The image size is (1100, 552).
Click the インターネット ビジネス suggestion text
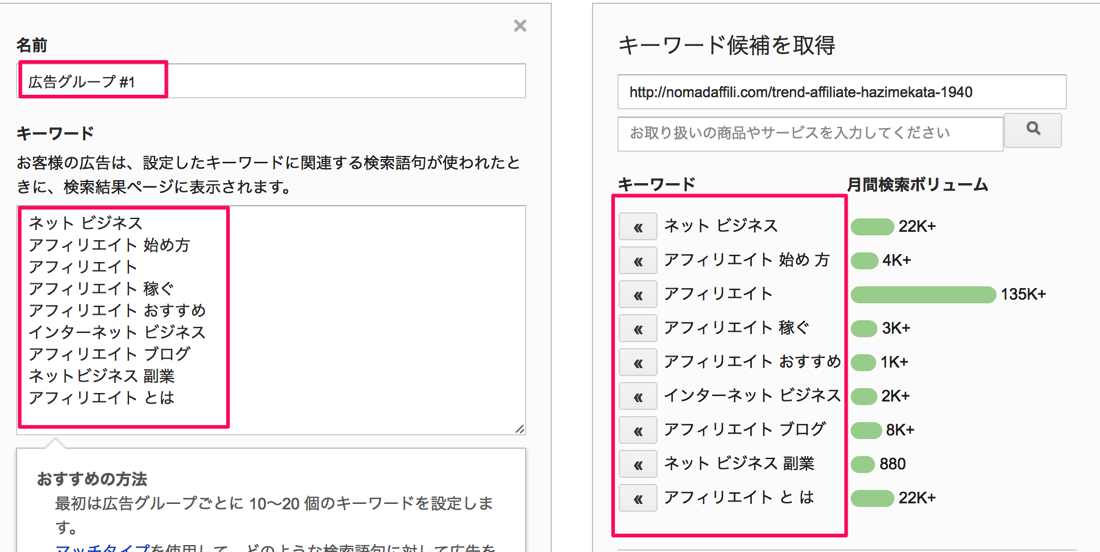click(x=752, y=396)
